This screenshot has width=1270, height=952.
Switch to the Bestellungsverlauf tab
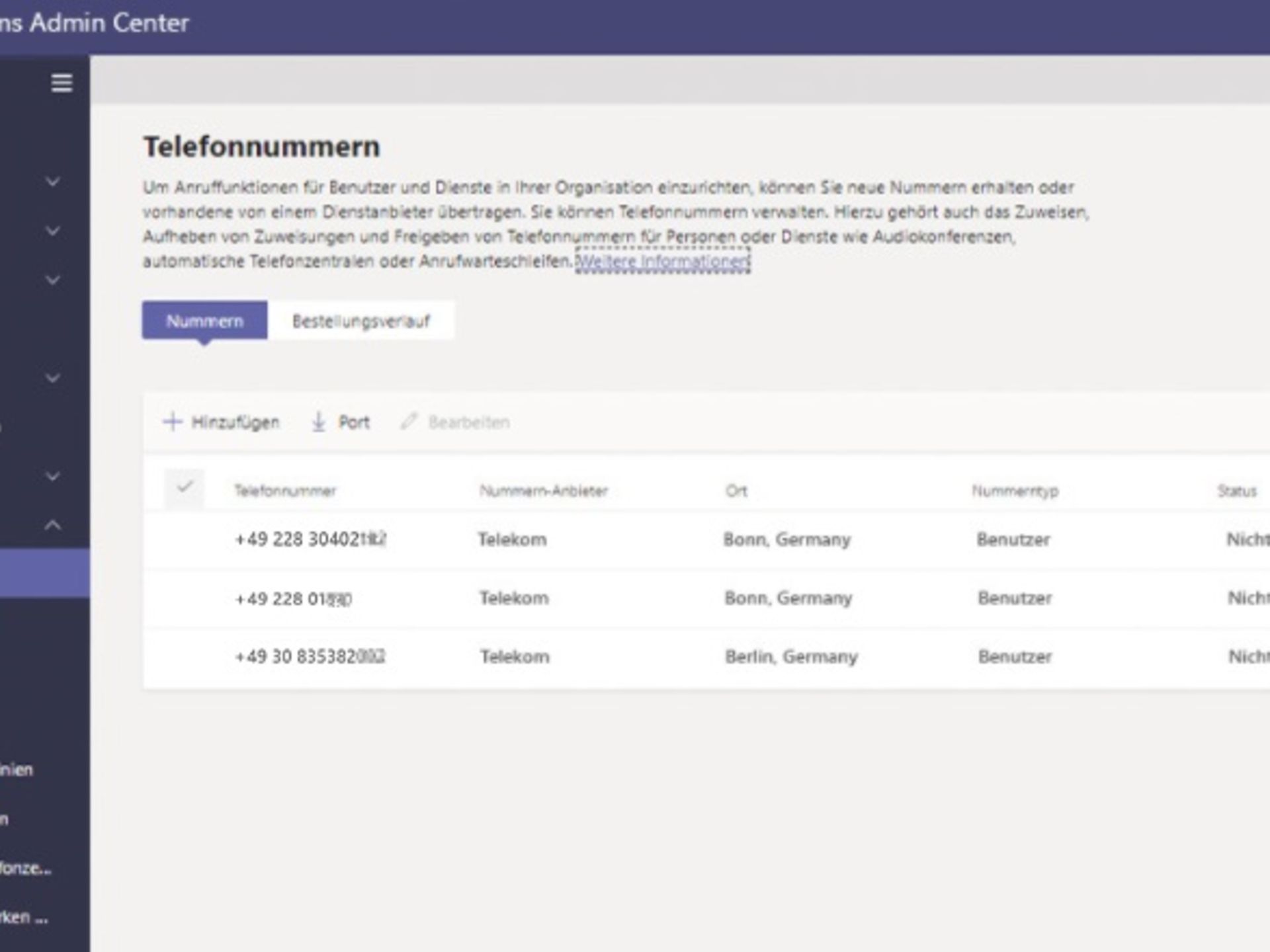(x=360, y=321)
